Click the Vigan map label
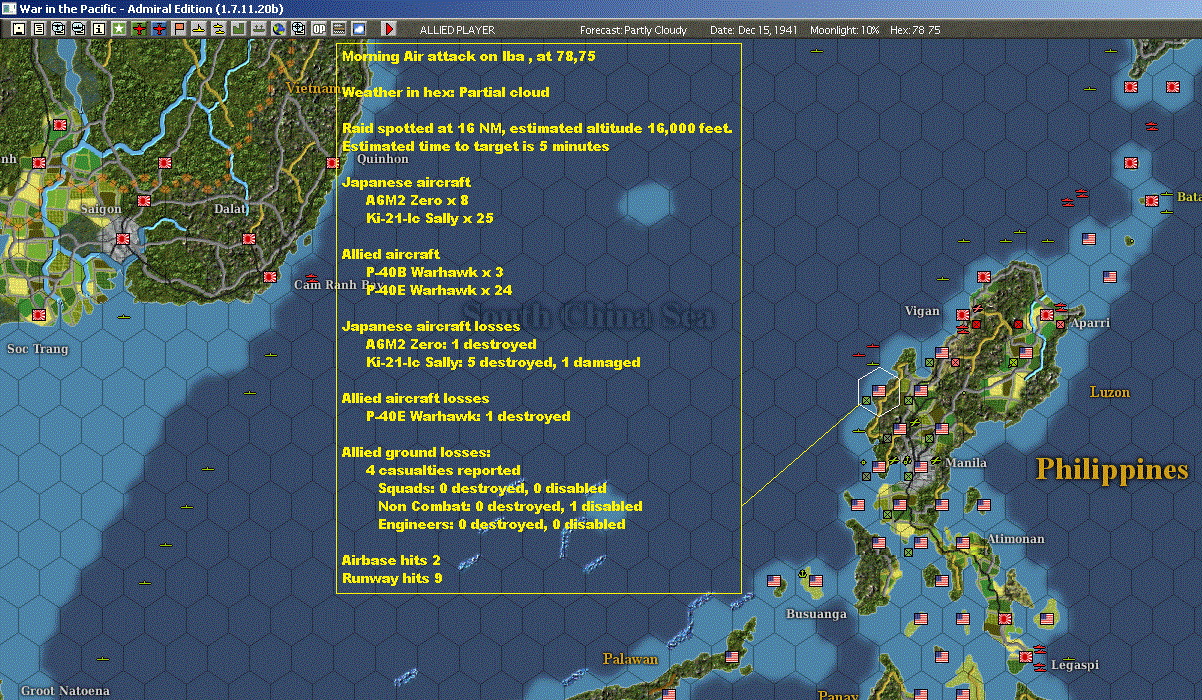The width and height of the screenshot is (1202, 700). coord(922,311)
